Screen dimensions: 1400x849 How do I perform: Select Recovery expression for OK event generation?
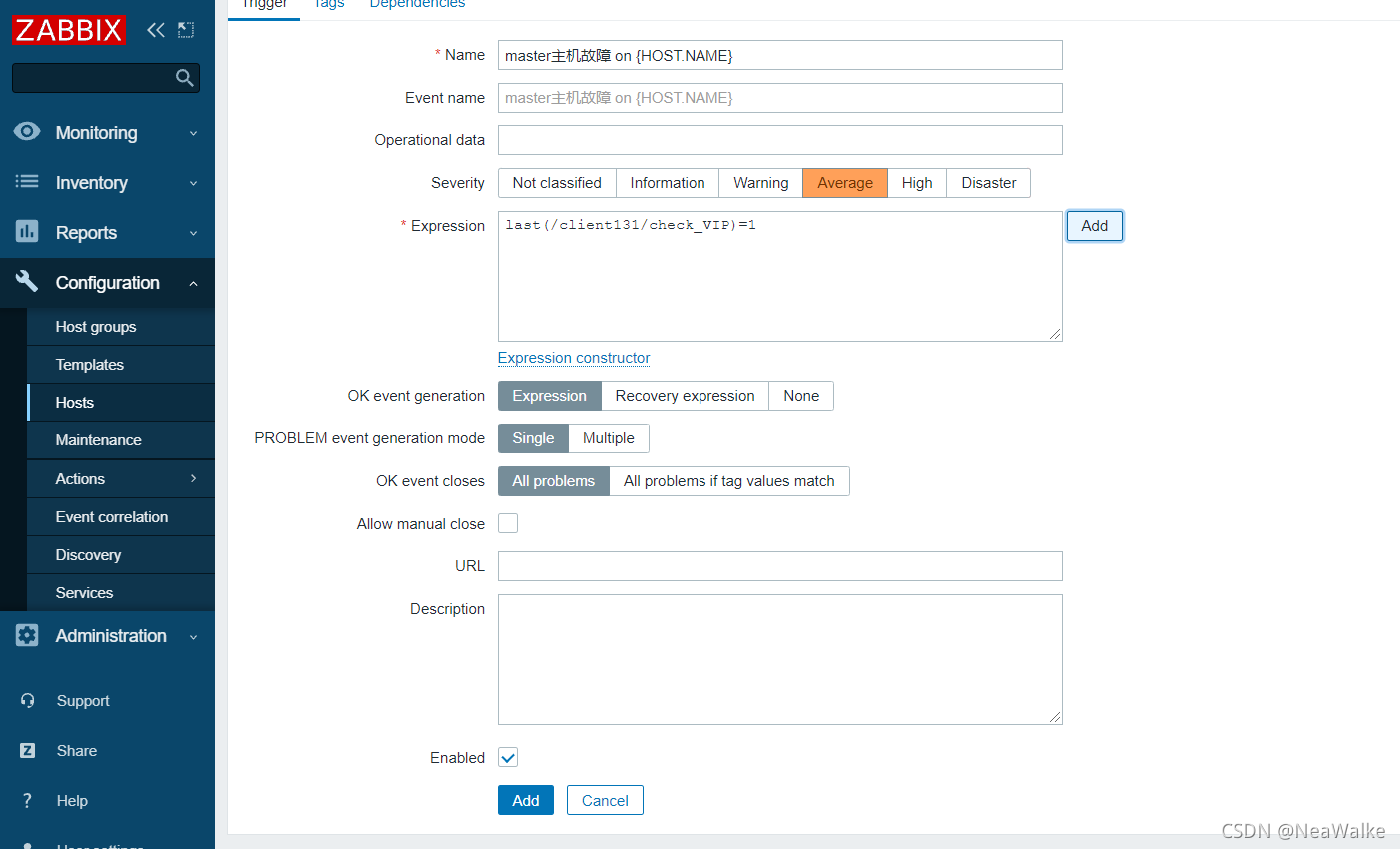coord(686,396)
